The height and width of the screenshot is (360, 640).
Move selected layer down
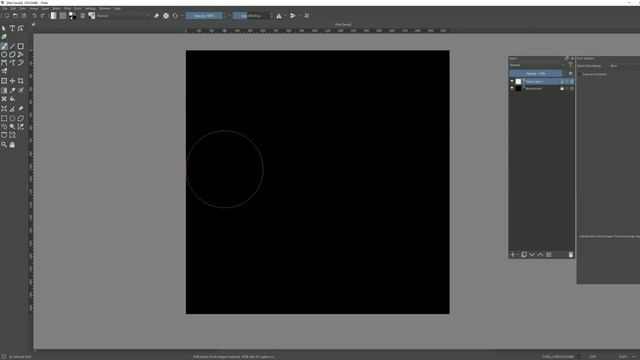[532, 255]
